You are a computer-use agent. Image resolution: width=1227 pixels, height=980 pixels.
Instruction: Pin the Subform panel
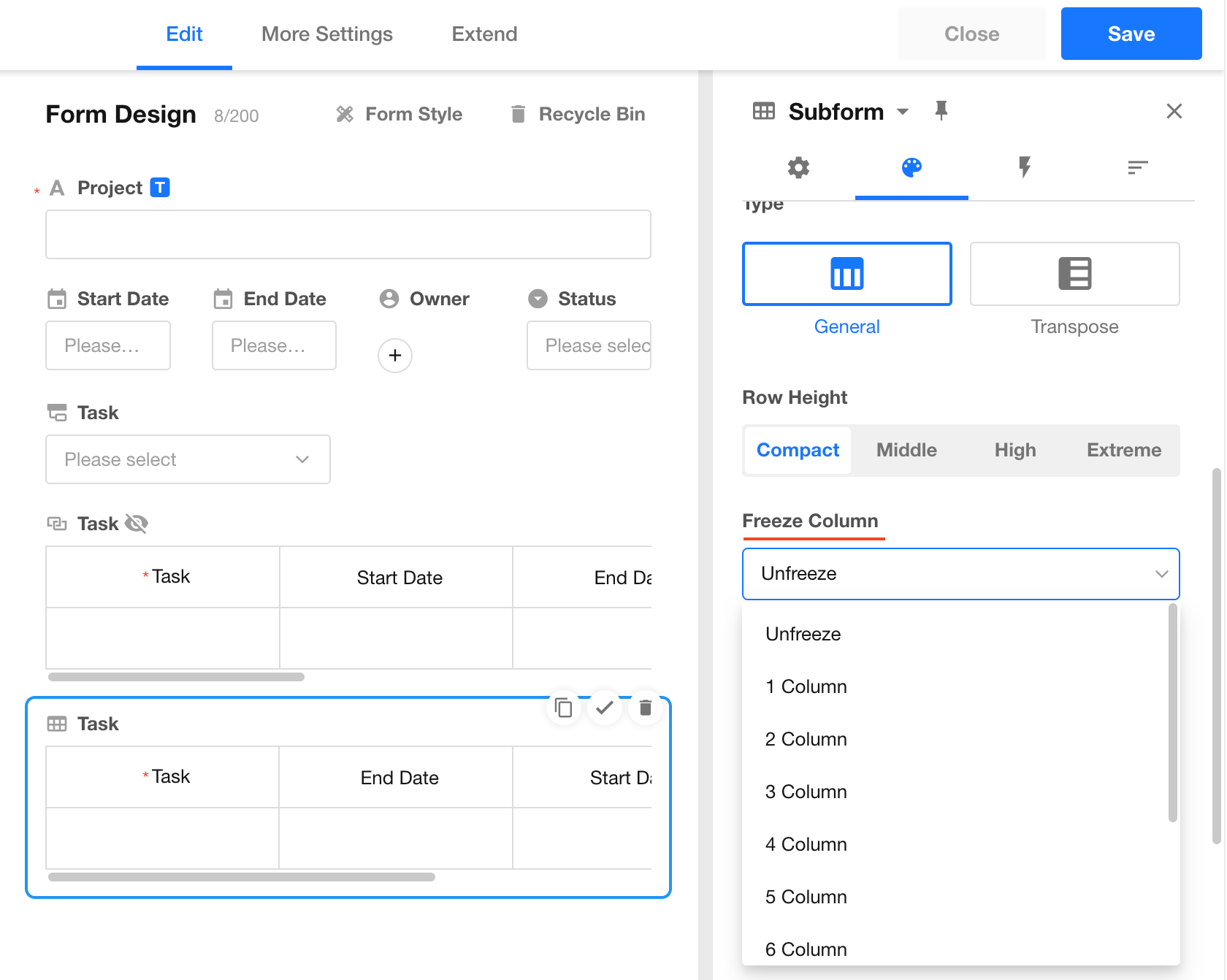point(941,111)
